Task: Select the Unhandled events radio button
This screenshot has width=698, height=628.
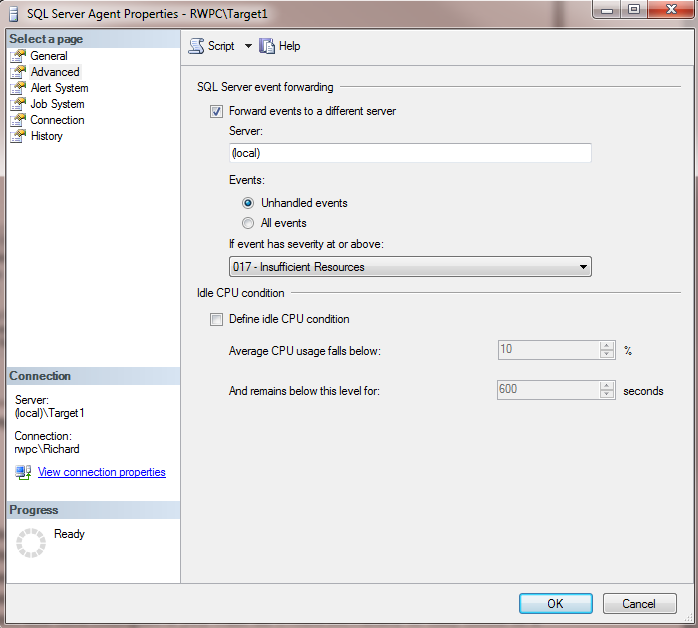Action: [248, 203]
